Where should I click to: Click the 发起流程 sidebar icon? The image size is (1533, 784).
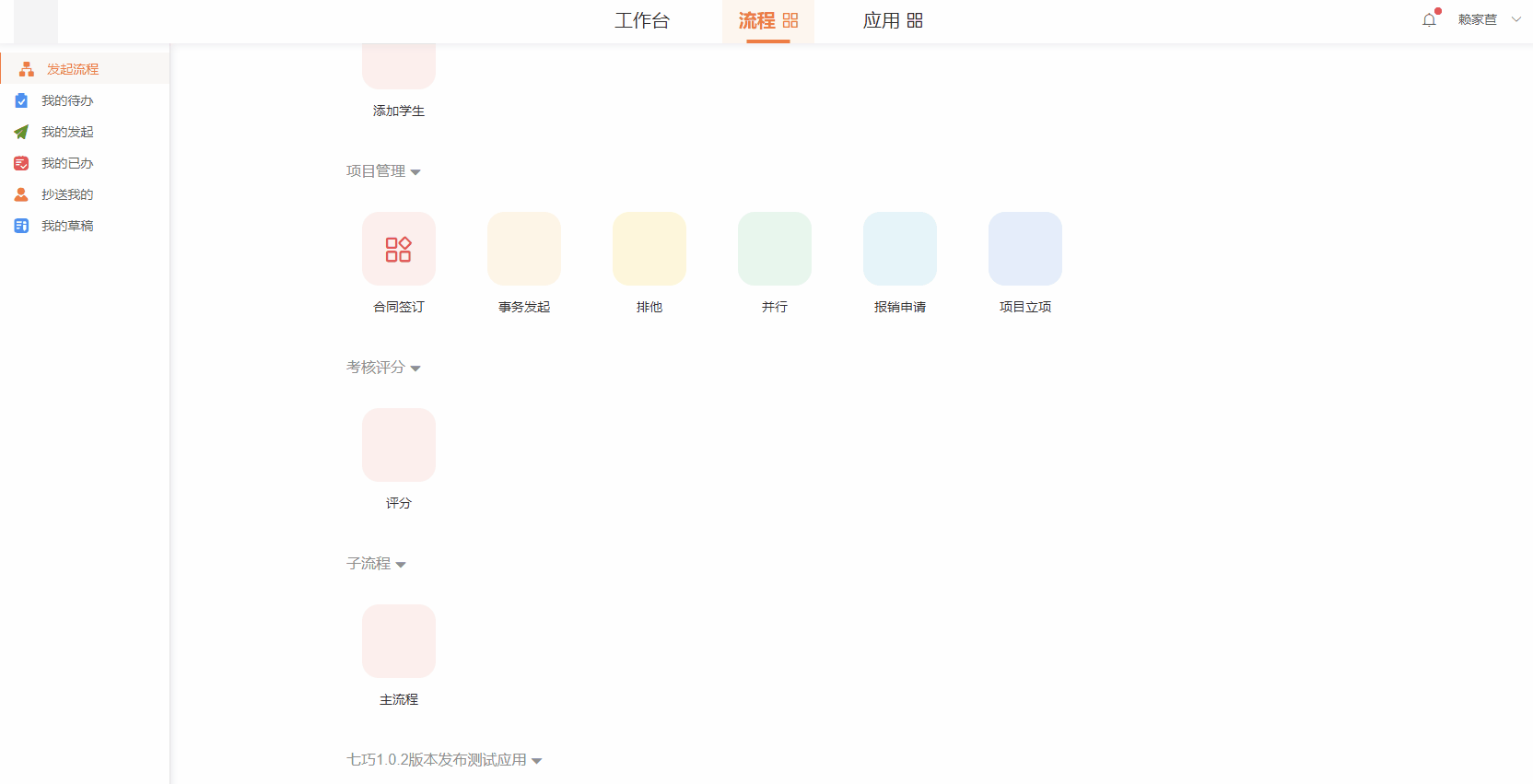[x=27, y=69]
